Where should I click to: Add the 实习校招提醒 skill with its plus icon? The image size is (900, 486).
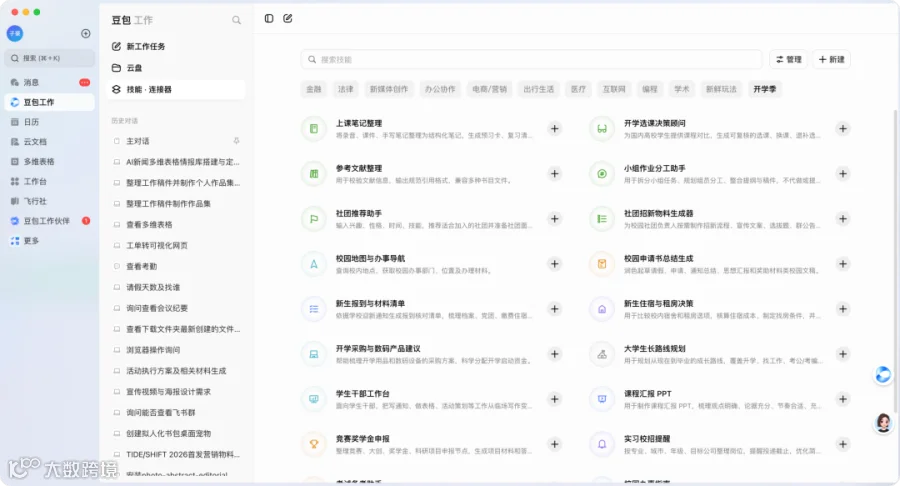843,444
